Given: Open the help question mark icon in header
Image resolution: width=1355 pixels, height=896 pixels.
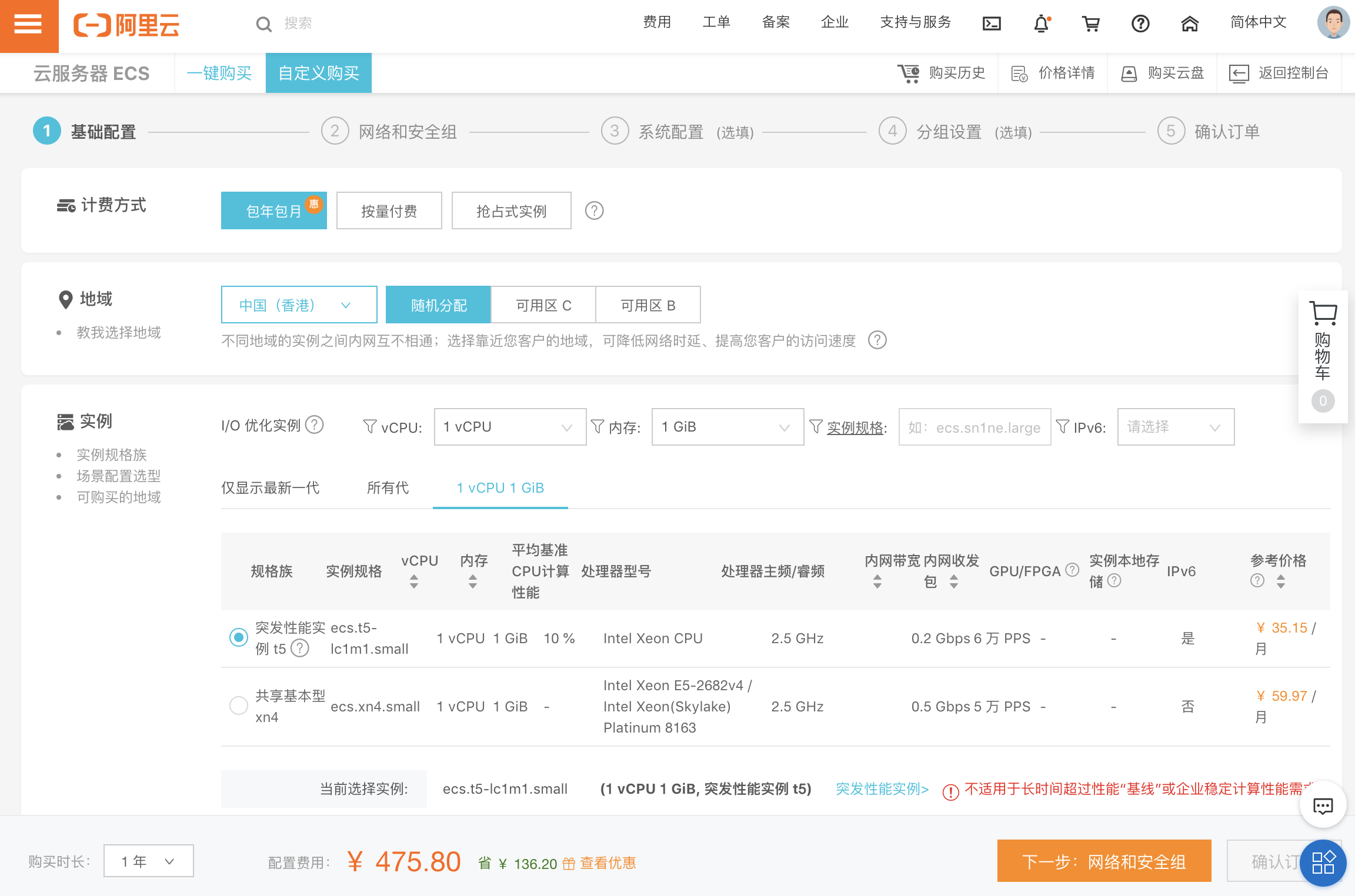Looking at the screenshot, I should point(1140,24).
